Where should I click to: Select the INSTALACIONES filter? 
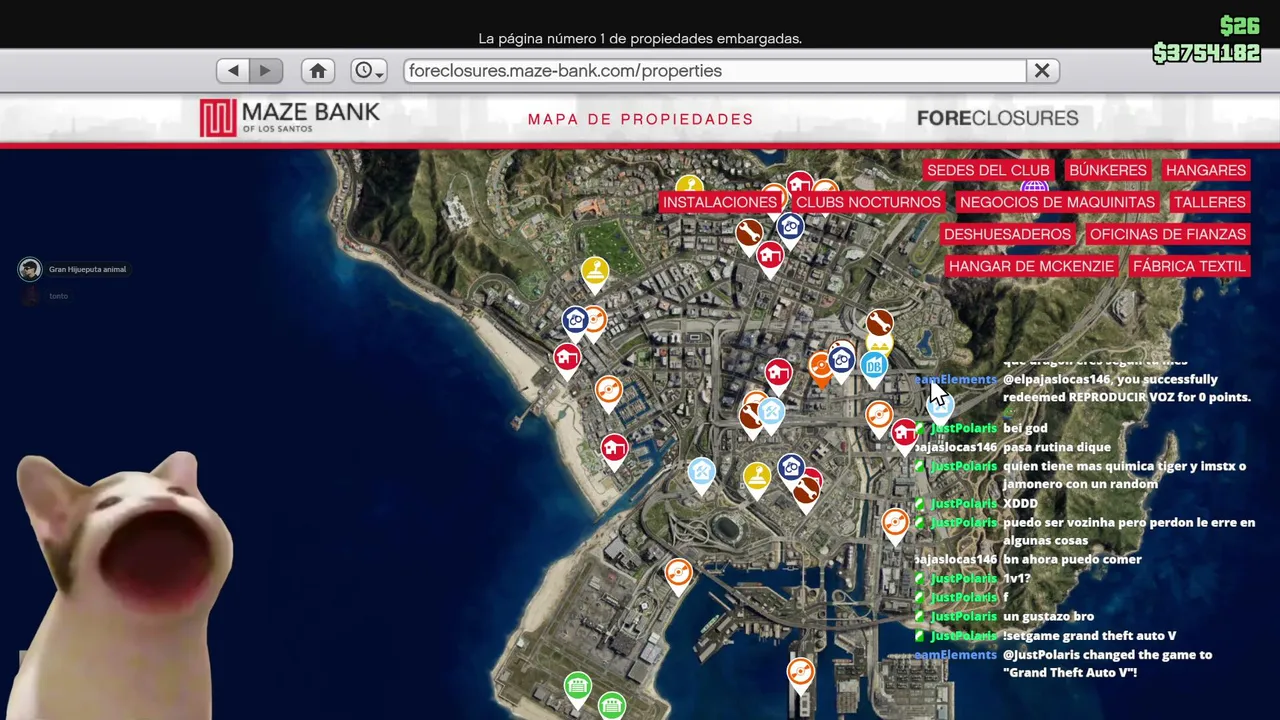coord(720,202)
